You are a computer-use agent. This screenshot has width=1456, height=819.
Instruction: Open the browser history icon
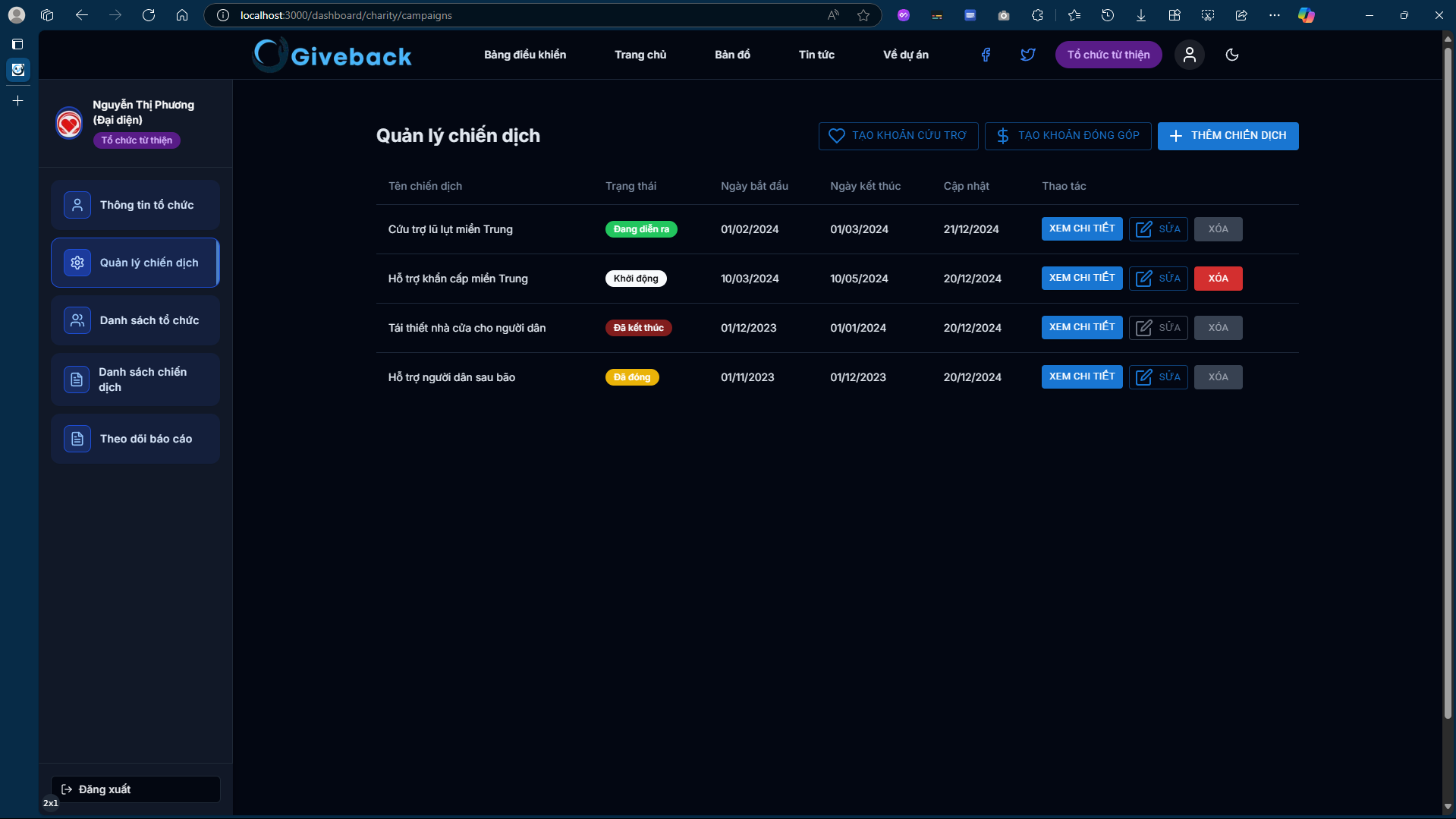1108,15
